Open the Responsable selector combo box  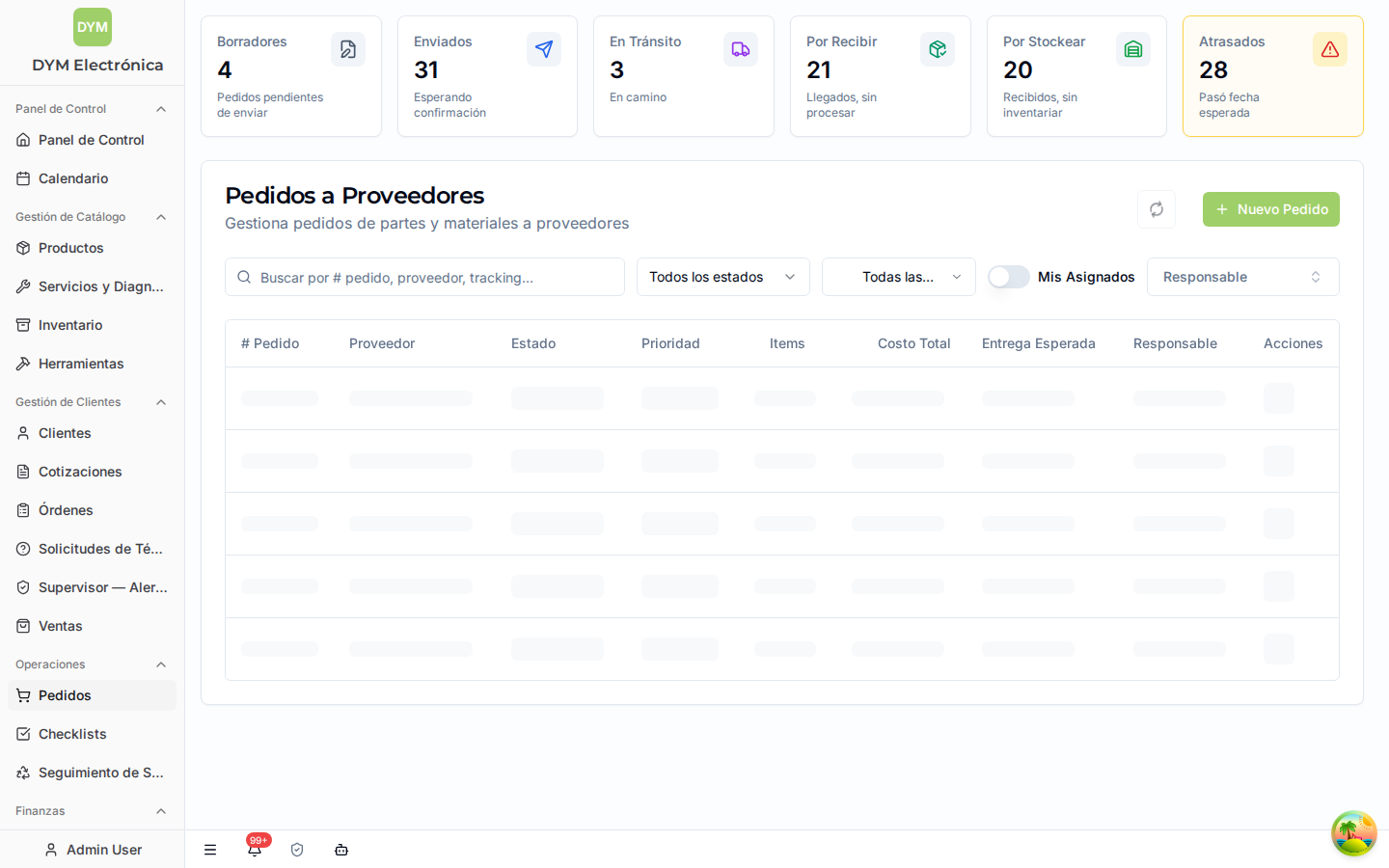(x=1242, y=277)
